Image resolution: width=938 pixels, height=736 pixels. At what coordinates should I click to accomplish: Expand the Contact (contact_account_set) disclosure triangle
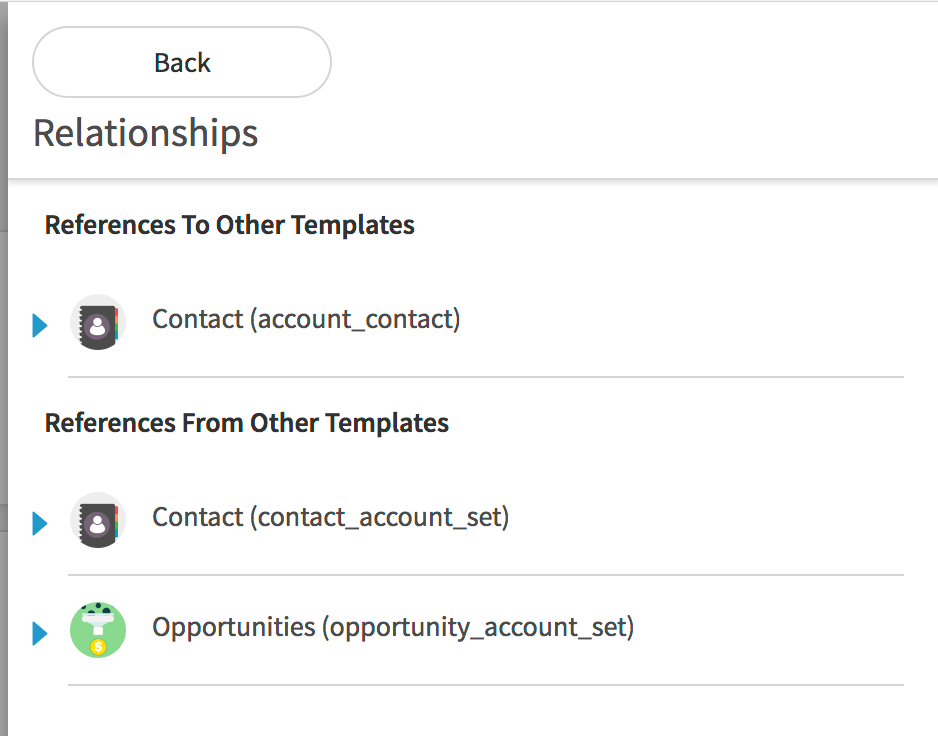(39, 523)
